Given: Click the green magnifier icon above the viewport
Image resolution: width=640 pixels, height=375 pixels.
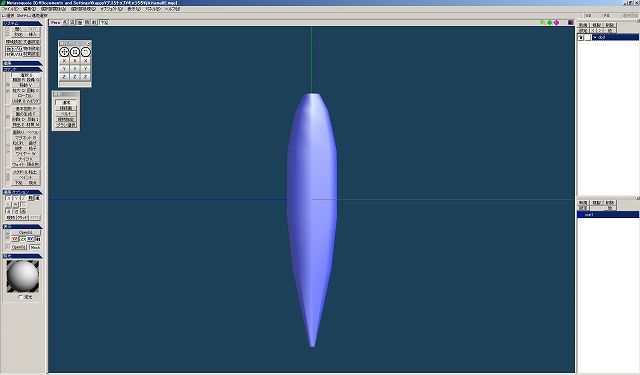Looking at the screenshot, I should 542,22.
